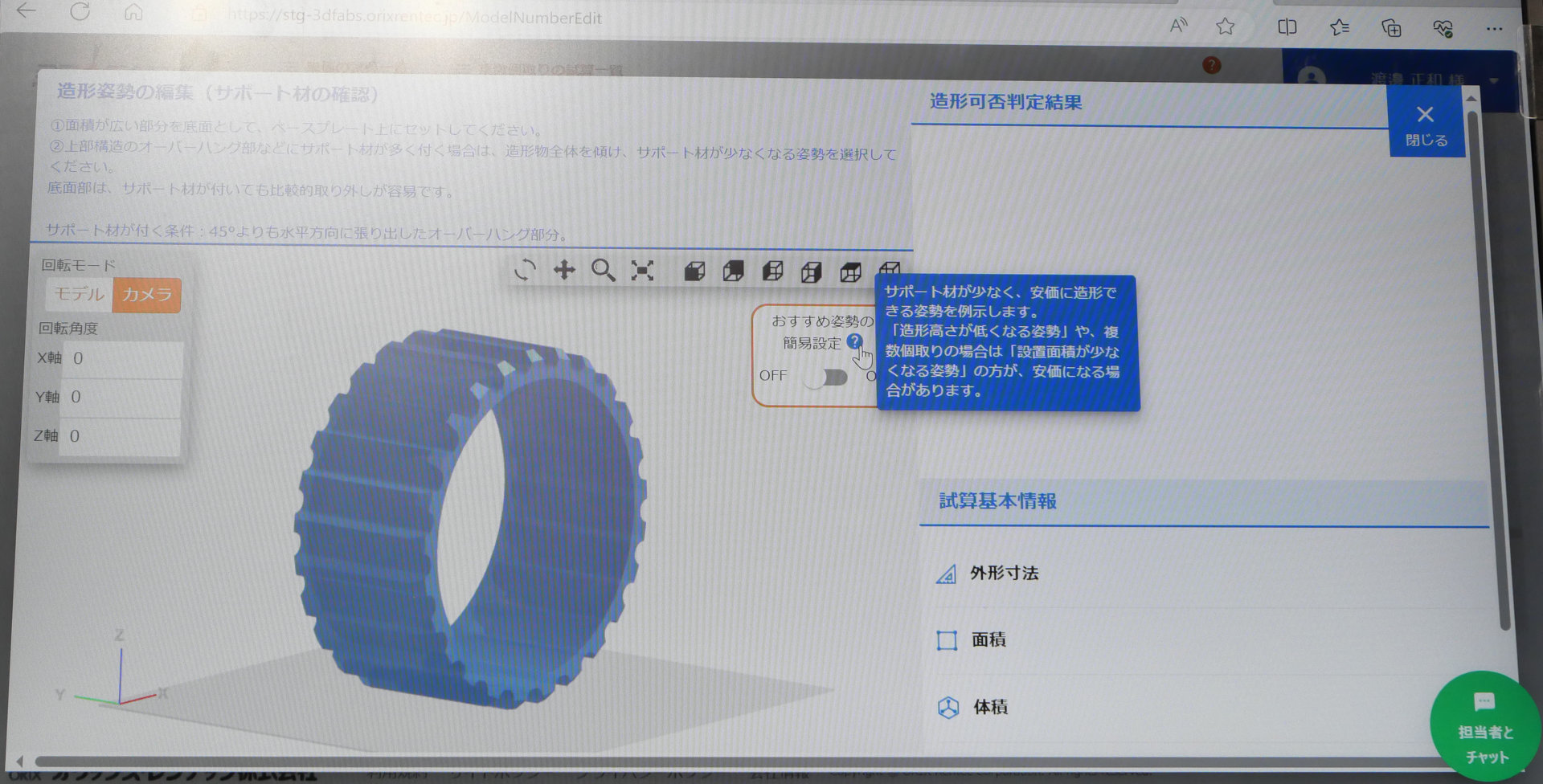
Task: Switch rotation mode to カメラ
Action: pos(147,295)
